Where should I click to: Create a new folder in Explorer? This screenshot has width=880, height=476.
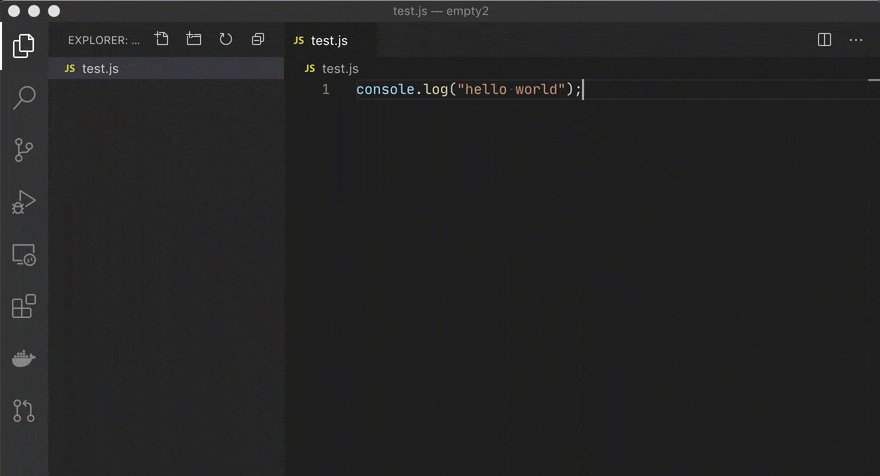pos(194,40)
